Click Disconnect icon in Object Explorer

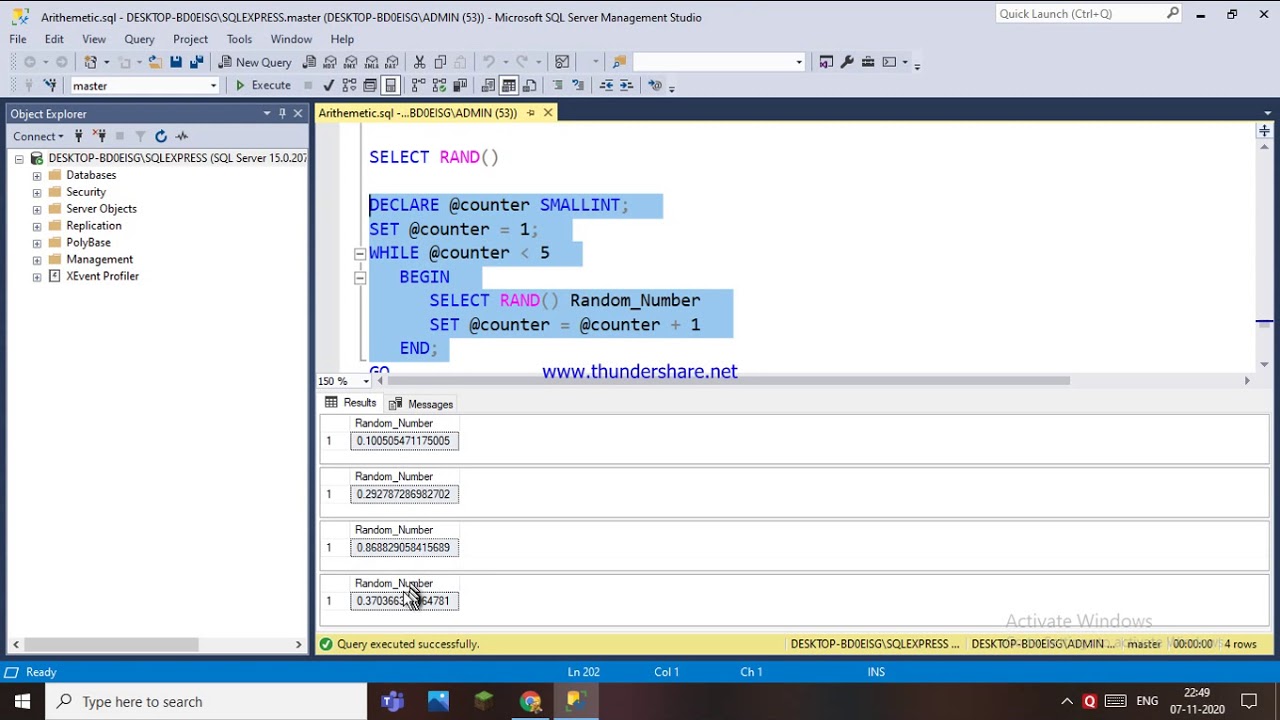99,136
